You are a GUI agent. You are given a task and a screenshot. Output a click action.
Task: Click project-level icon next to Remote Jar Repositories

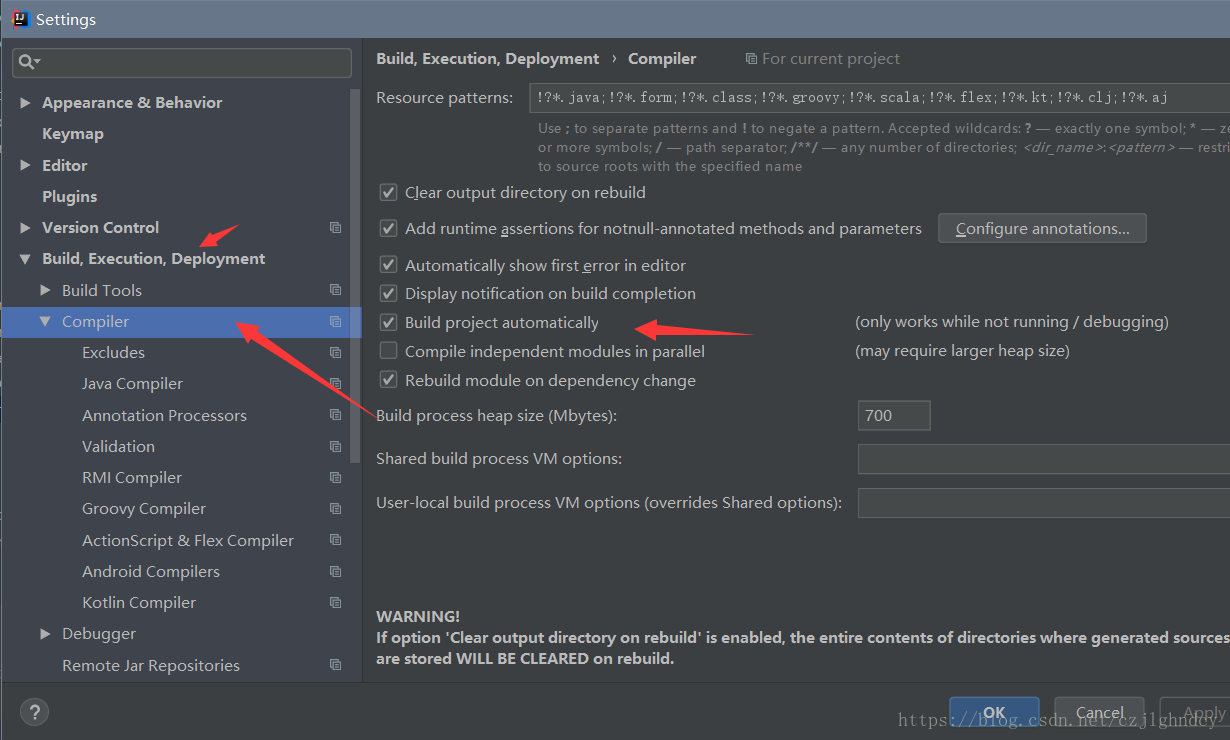click(335, 665)
